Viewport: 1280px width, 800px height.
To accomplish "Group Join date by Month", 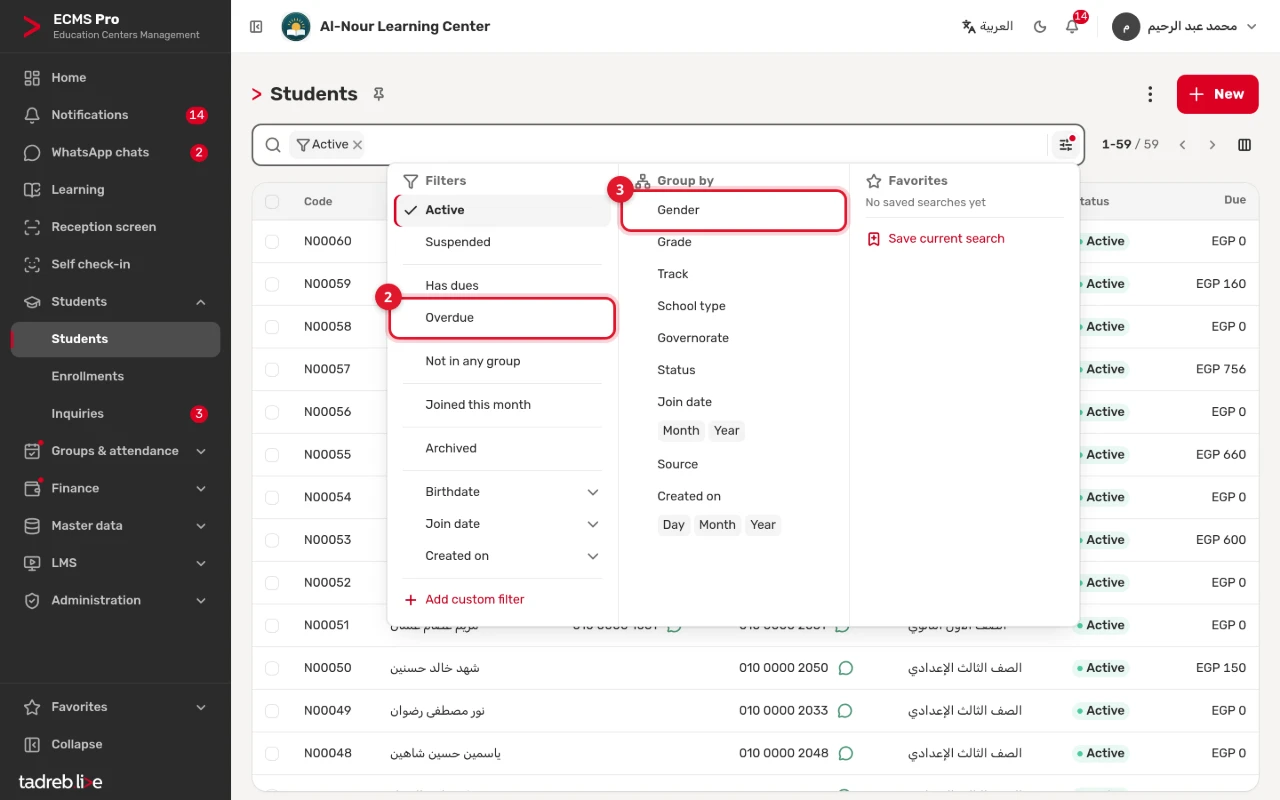I will point(681,431).
